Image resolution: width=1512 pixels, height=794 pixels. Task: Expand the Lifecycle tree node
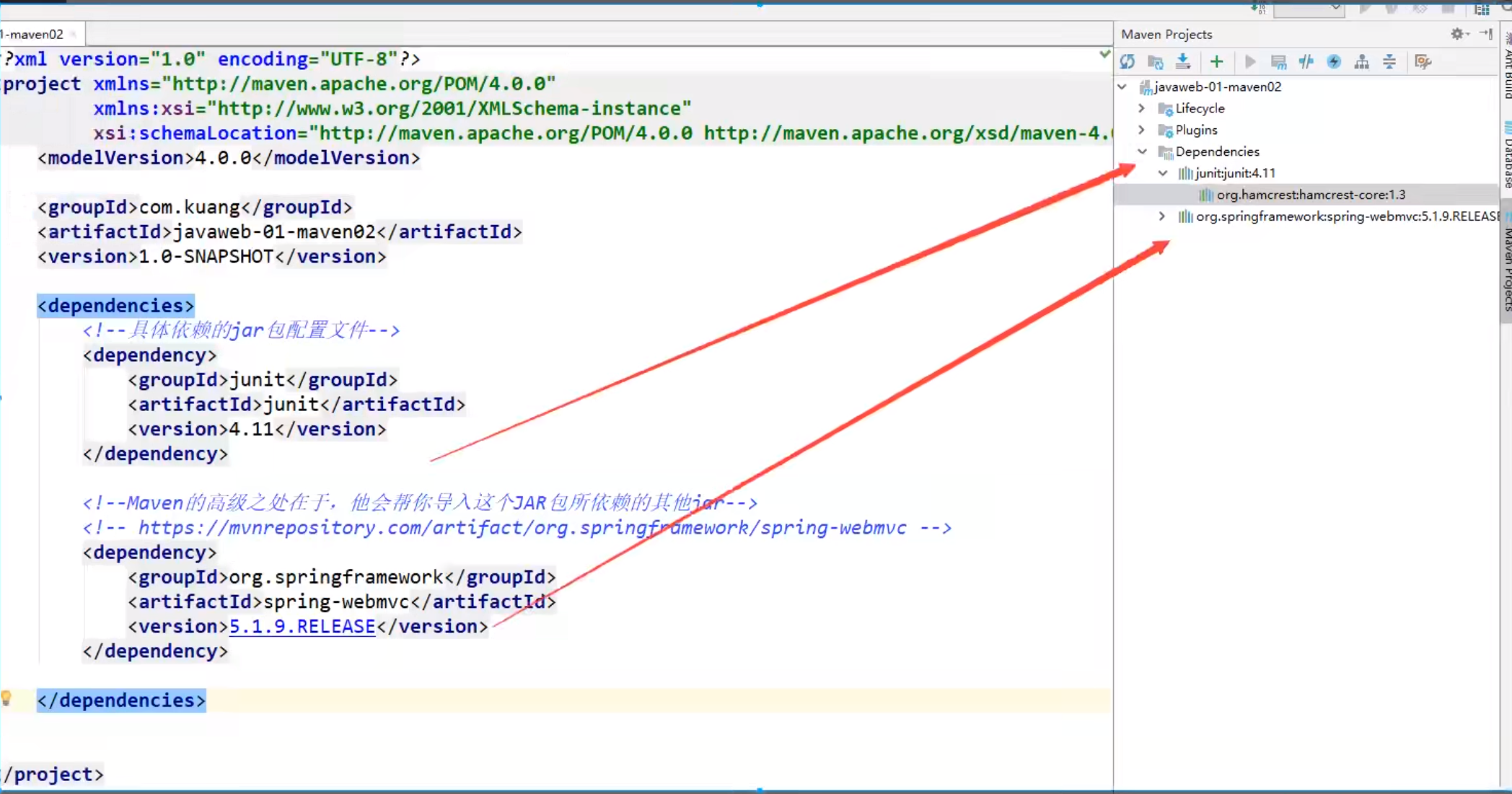coord(1142,108)
